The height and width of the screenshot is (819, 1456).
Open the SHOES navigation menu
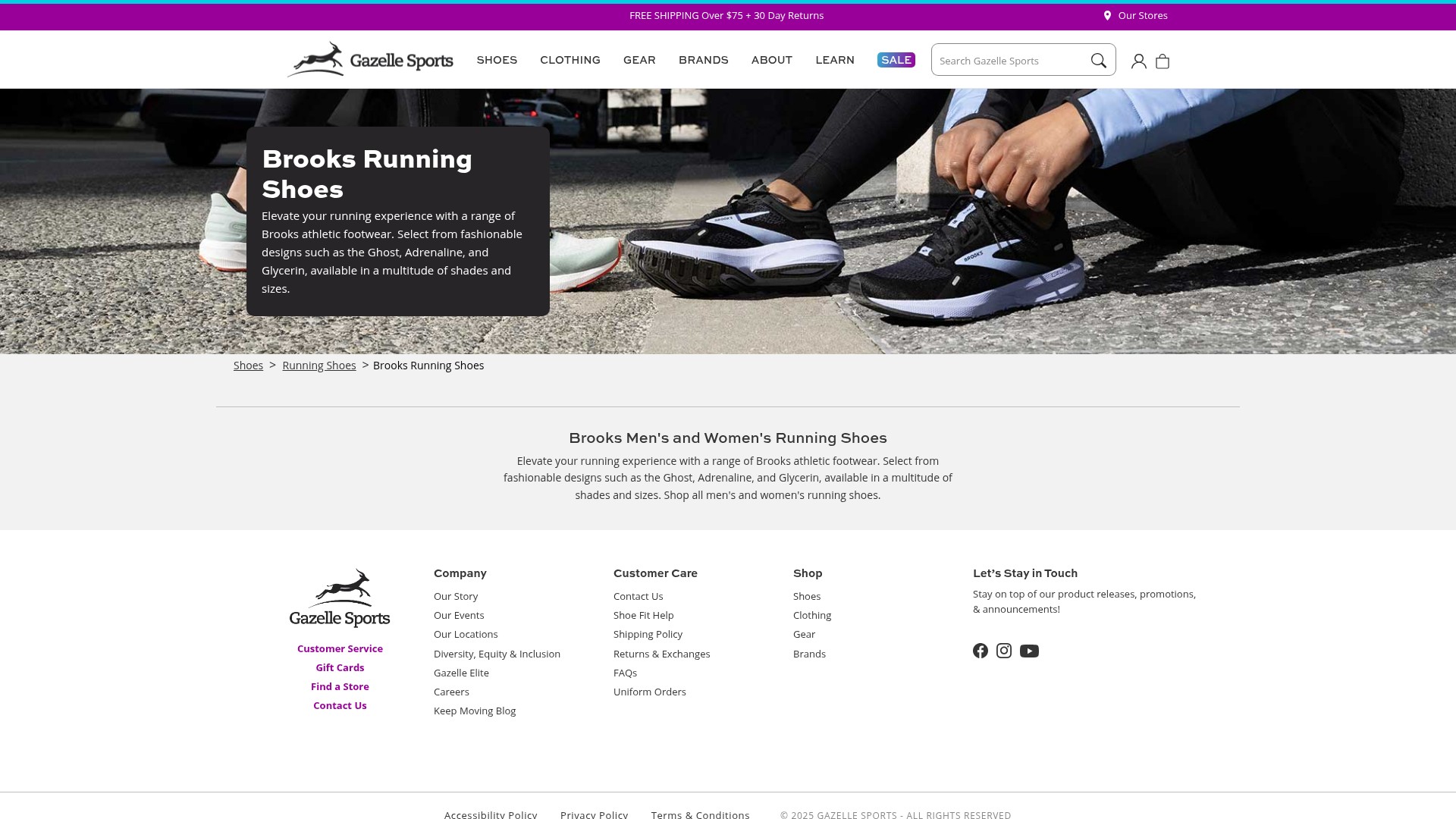497,60
